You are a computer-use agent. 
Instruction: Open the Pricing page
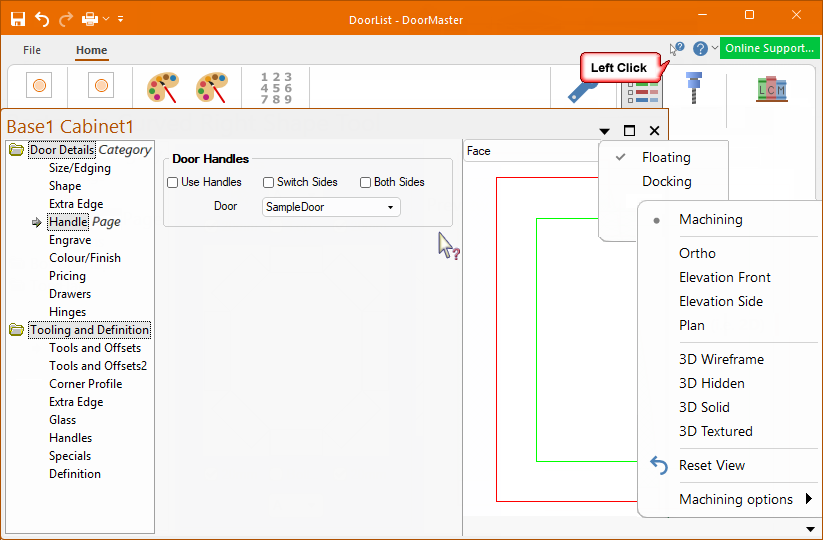click(67, 276)
